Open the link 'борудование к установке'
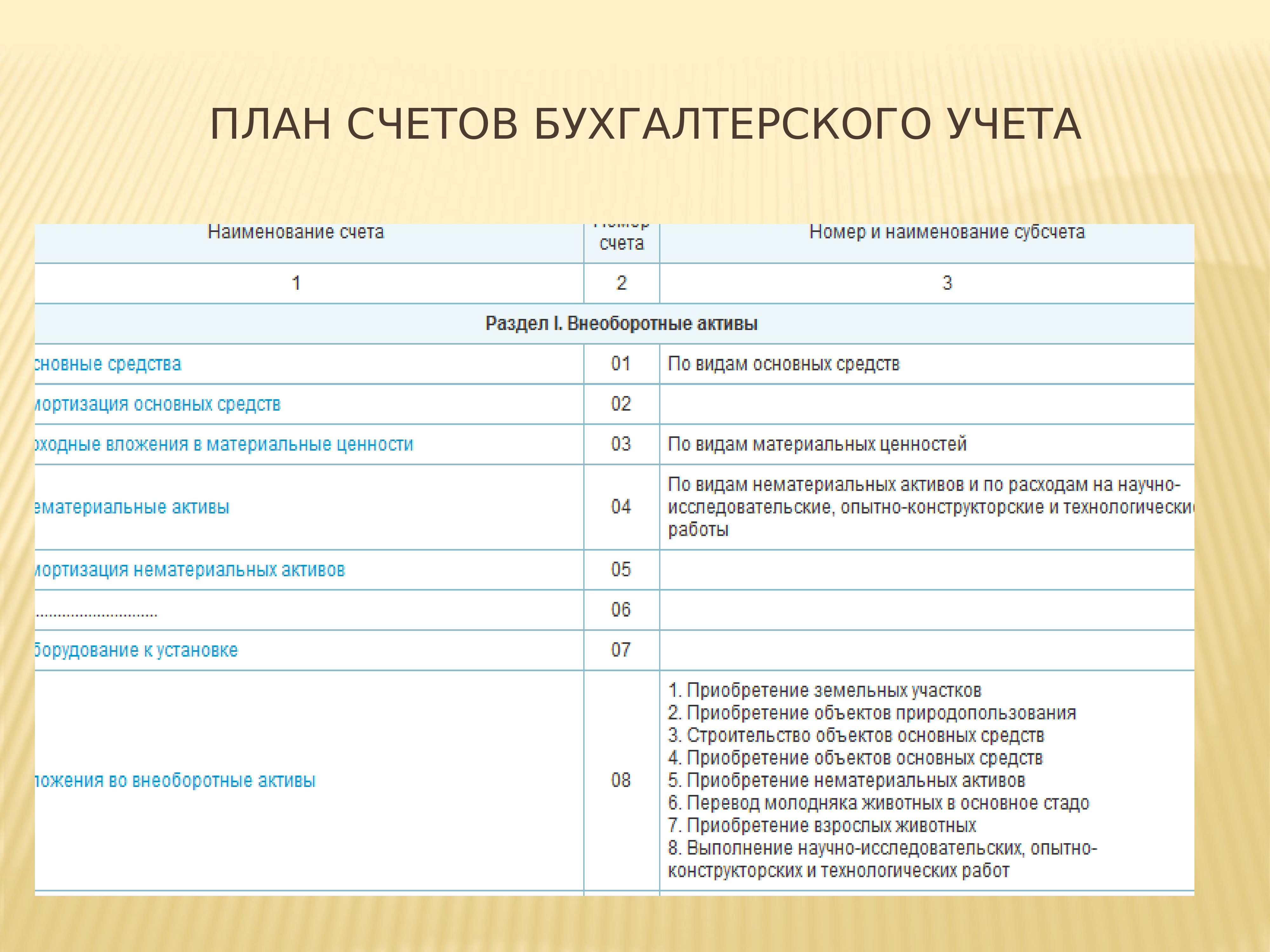The image size is (1270, 952). pyautogui.click(x=136, y=650)
